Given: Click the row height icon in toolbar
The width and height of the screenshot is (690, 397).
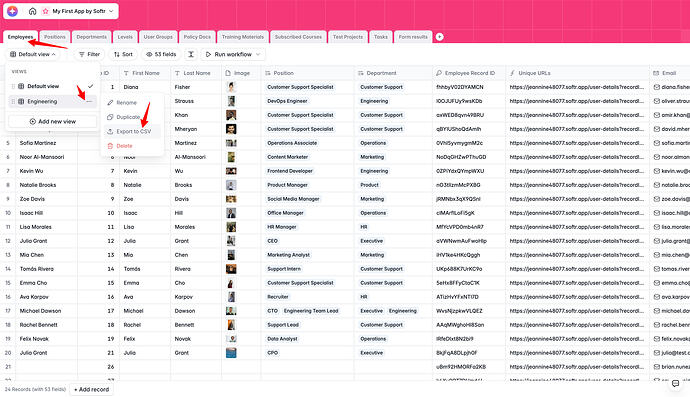Looking at the screenshot, I should 191,54.
